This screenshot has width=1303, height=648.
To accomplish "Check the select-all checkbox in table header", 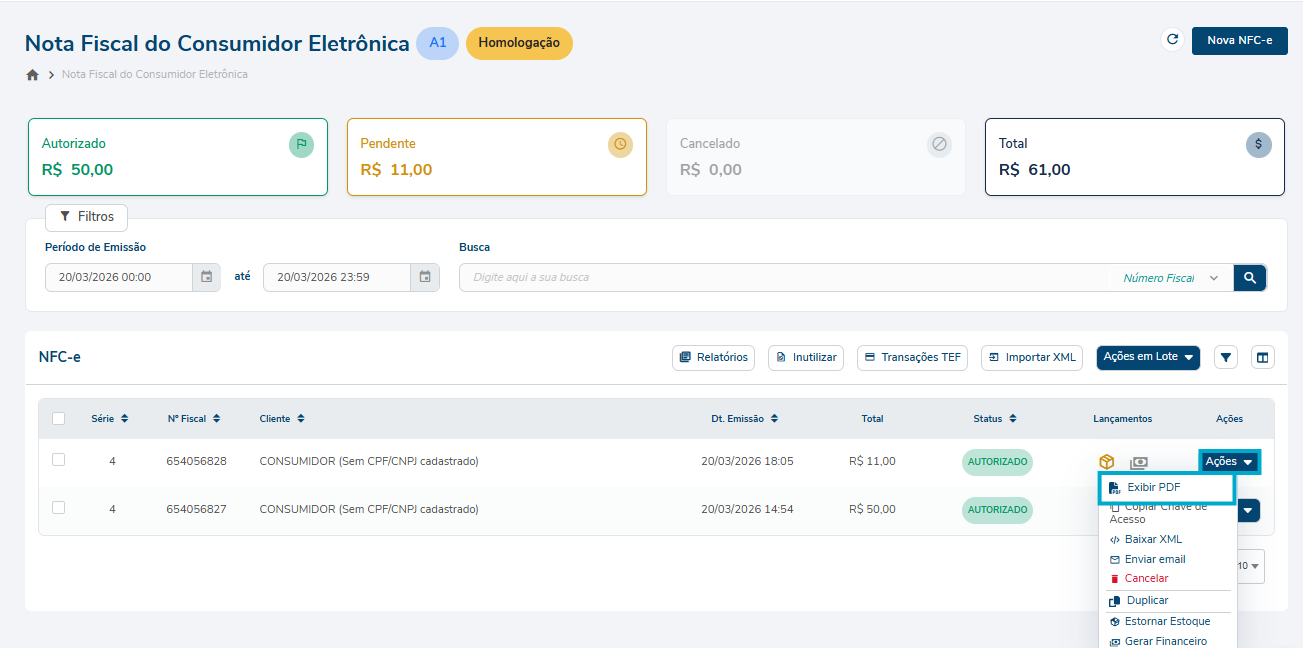I will click(x=59, y=418).
